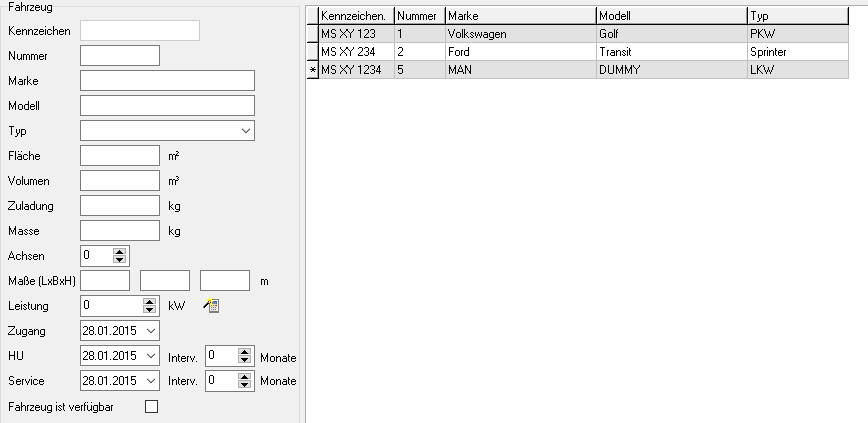Click the 'Ford' cell
The width and height of the screenshot is (868, 423).
click(521, 51)
